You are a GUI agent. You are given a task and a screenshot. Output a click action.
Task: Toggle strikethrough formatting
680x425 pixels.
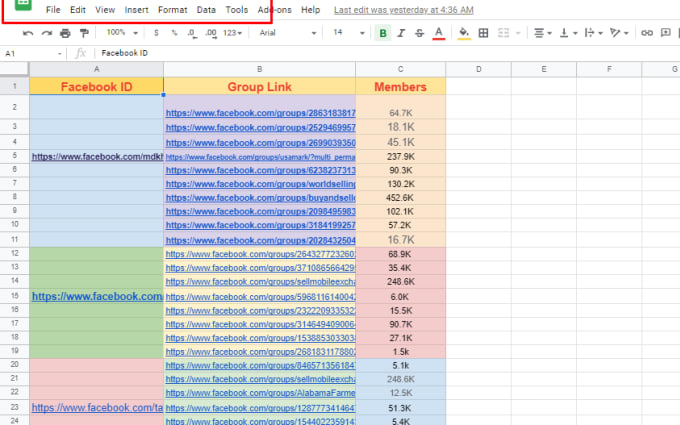tap(419, 33)
